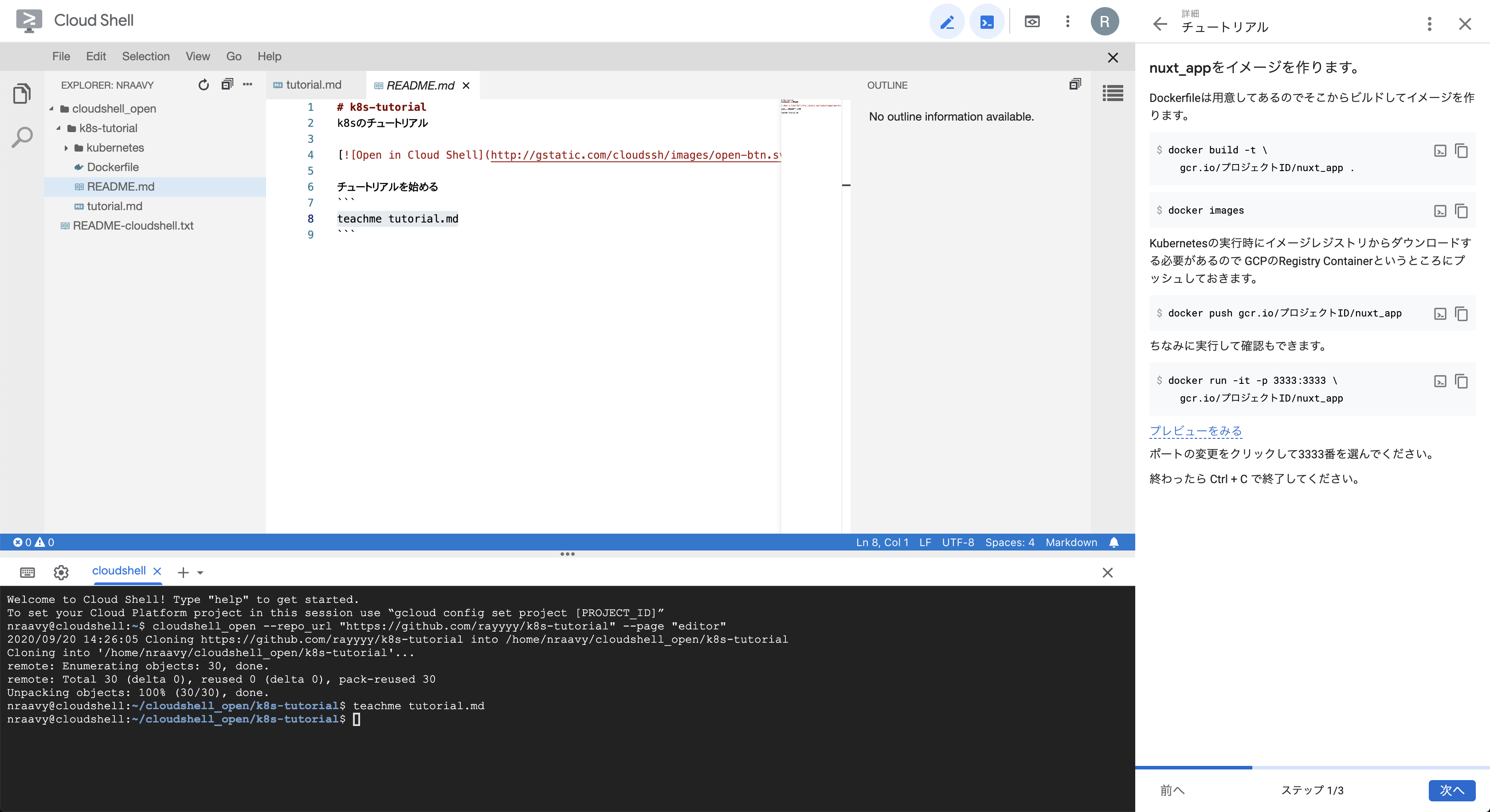Toggle the Open Terminal button
Image resolution: width=1490 pixels, height=812 pixels.
(x=986, y=22)
